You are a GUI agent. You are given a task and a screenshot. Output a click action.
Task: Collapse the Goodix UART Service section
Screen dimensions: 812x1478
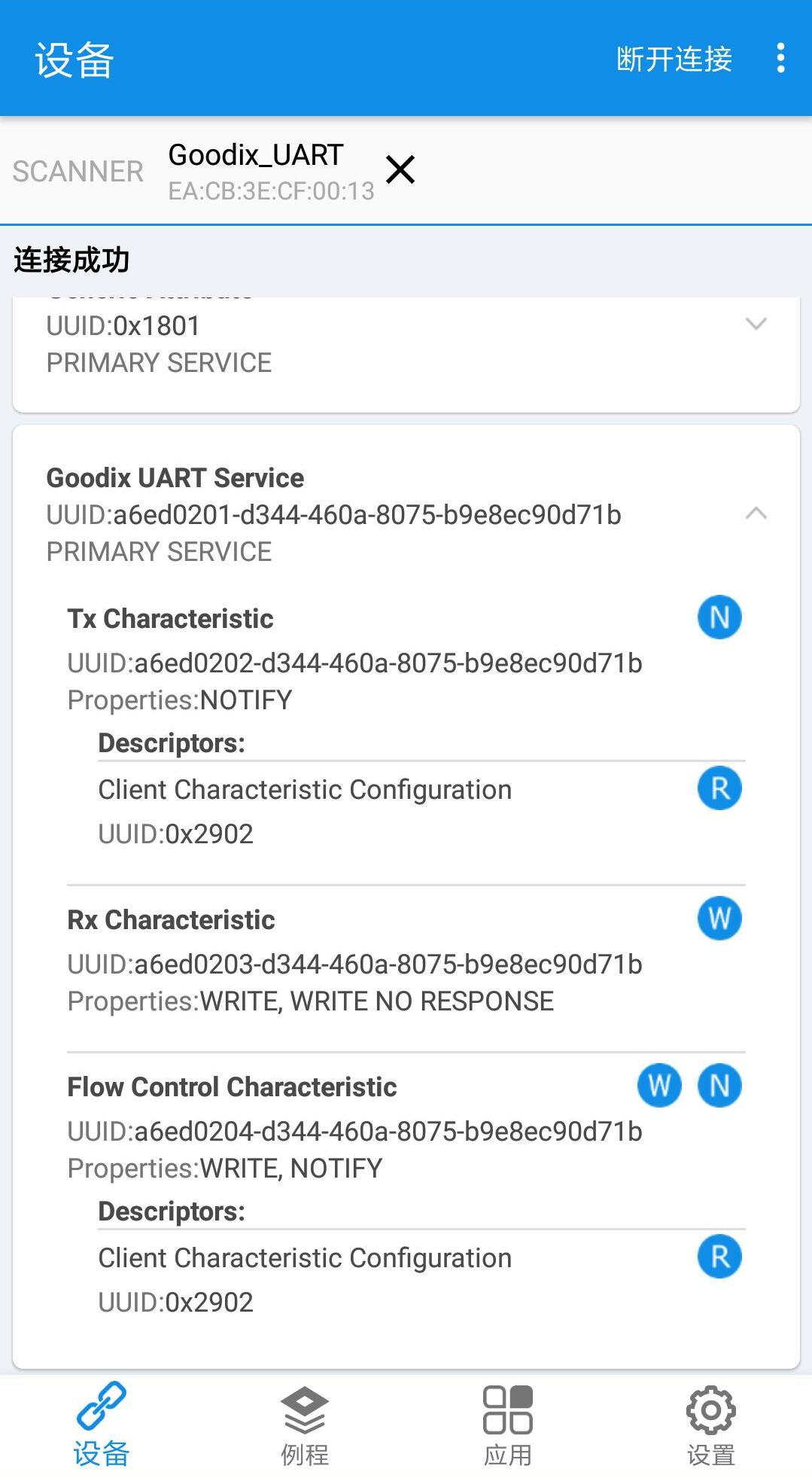[756, 514]
